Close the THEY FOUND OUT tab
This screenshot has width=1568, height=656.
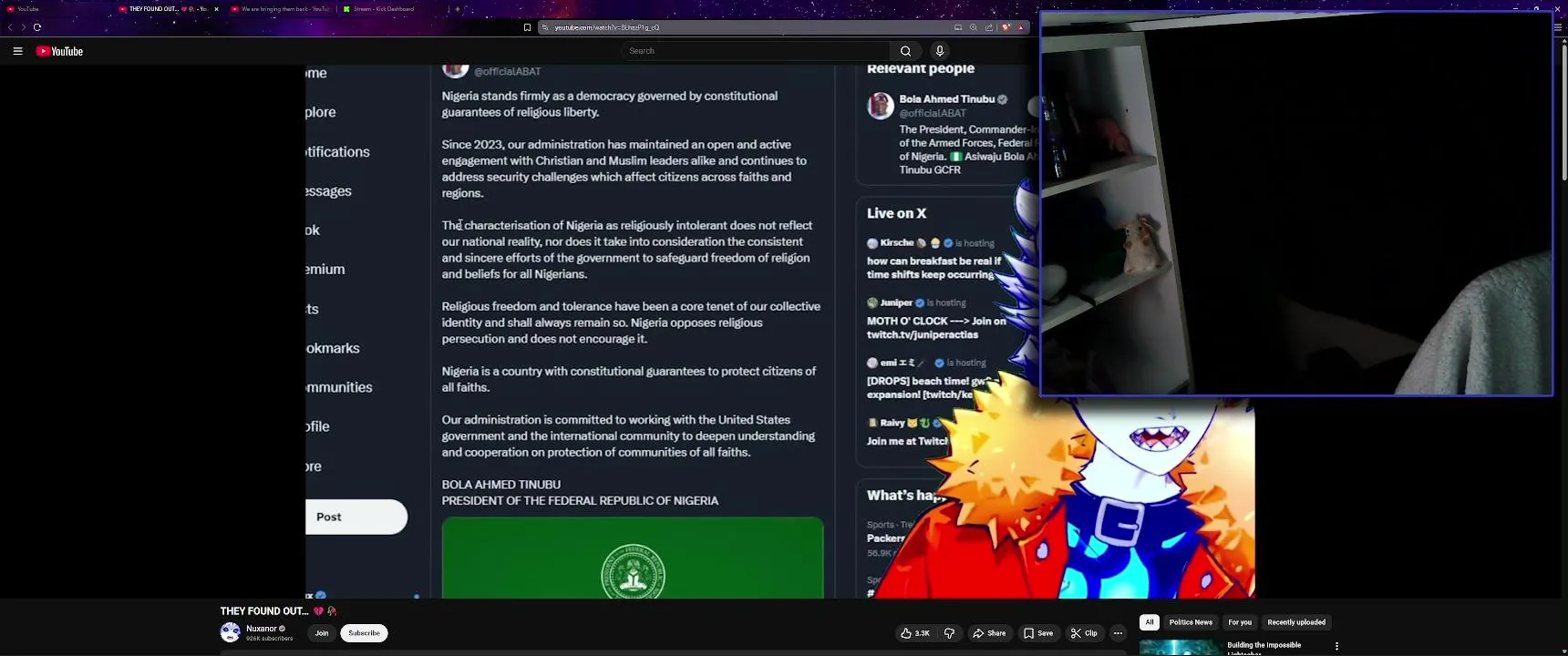pos(216,9)
